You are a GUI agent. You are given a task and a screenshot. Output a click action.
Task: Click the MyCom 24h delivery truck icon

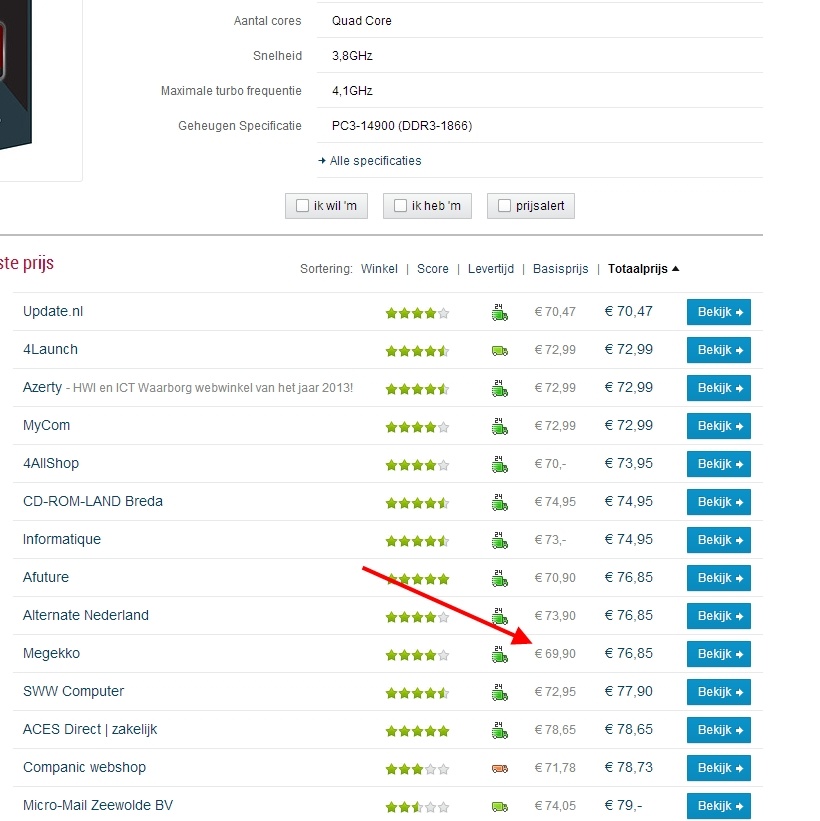pyautogui.click(x=500, y=427)
